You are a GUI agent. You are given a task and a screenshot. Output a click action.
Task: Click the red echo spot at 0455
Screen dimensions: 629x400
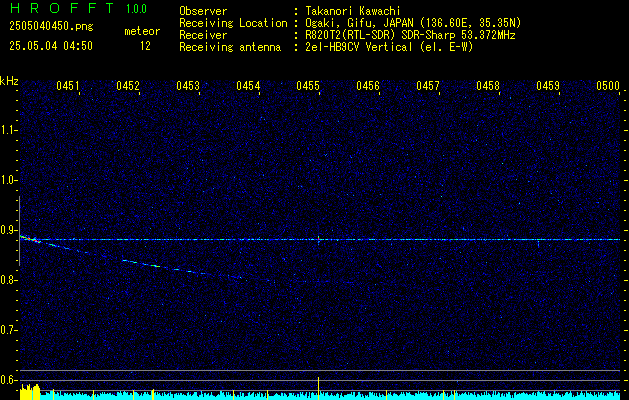pos(319,238)
